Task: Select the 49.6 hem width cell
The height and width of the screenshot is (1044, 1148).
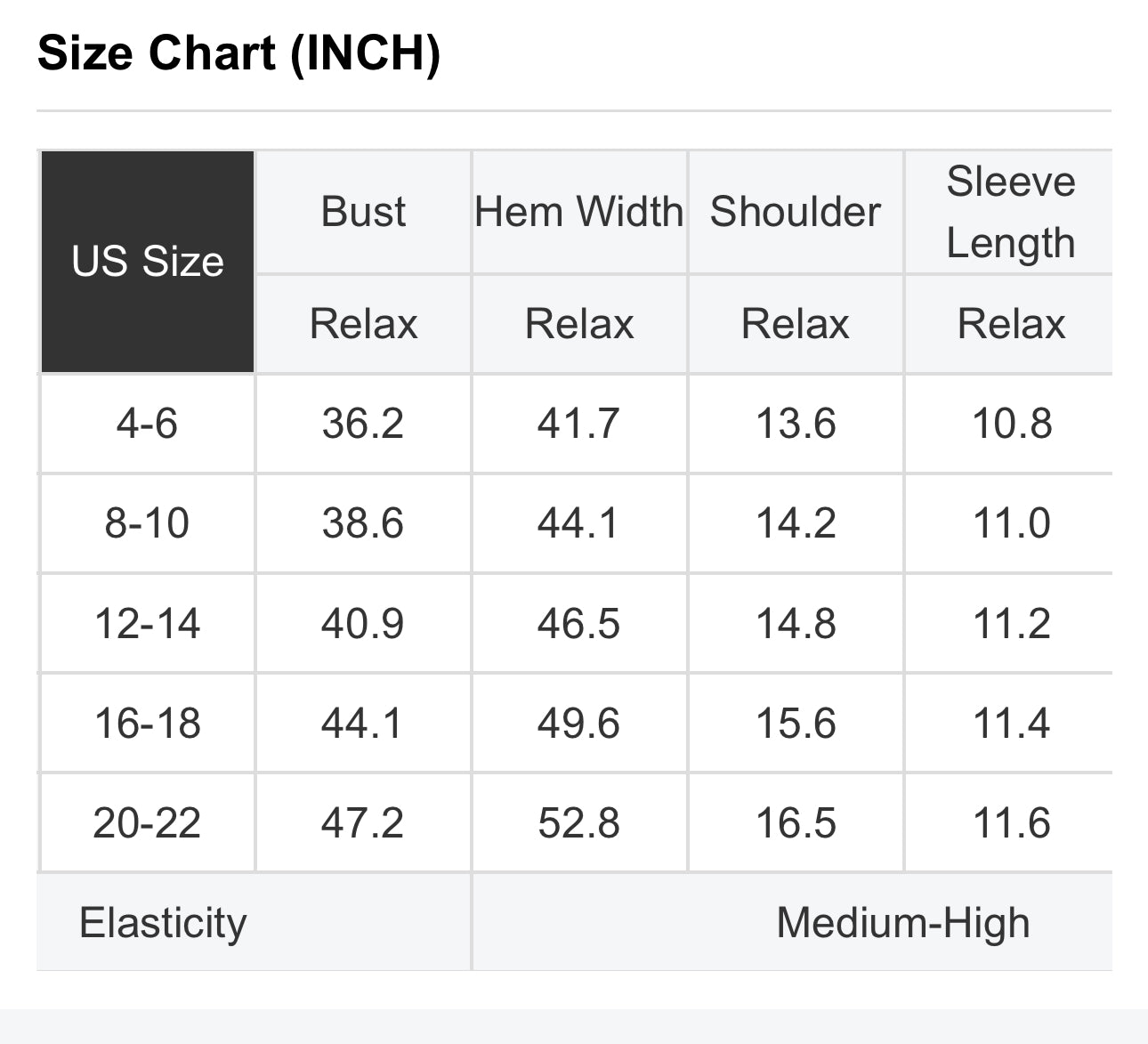Action: tap(579, 723)
